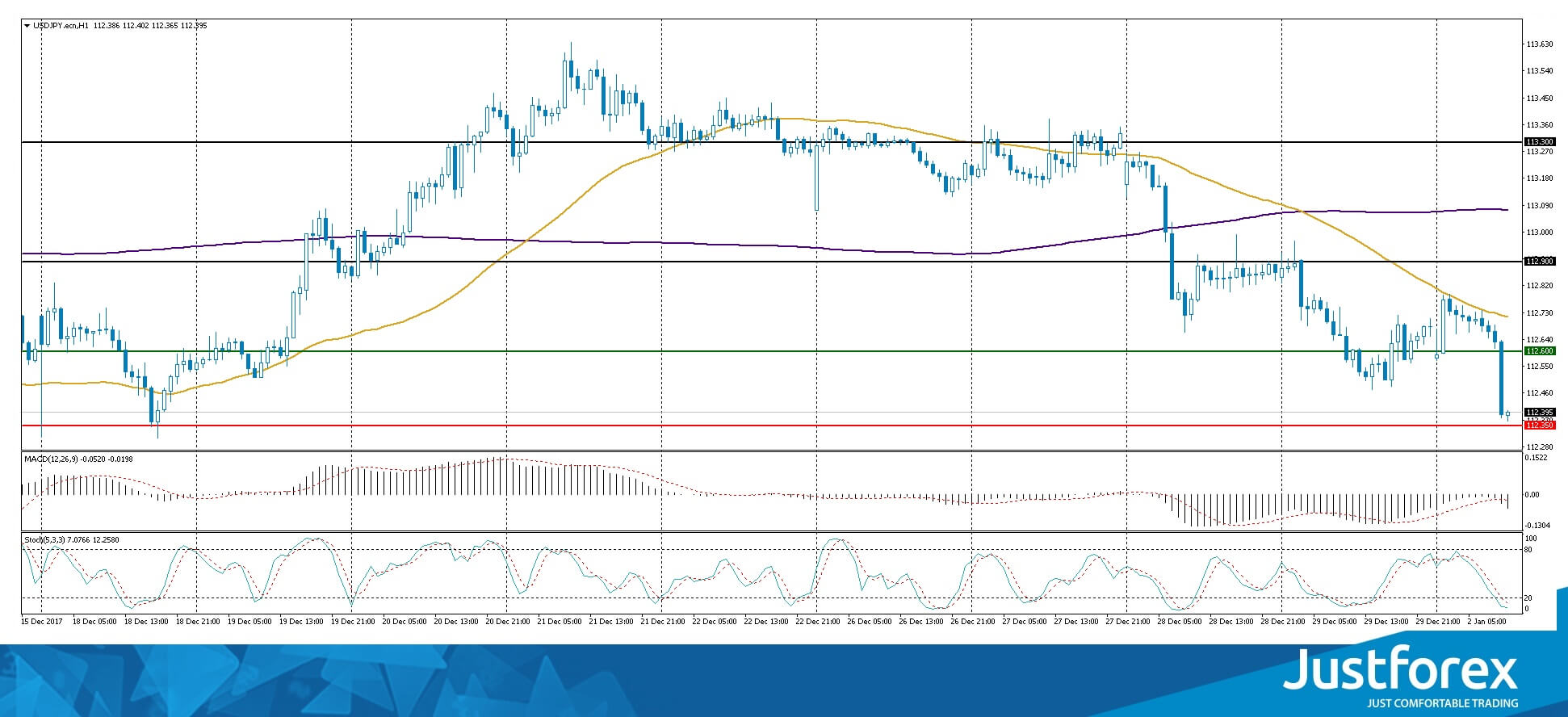Click the current price tag 112.395
This screenshot has width=1568, height=717.
tap(1539, 413)
